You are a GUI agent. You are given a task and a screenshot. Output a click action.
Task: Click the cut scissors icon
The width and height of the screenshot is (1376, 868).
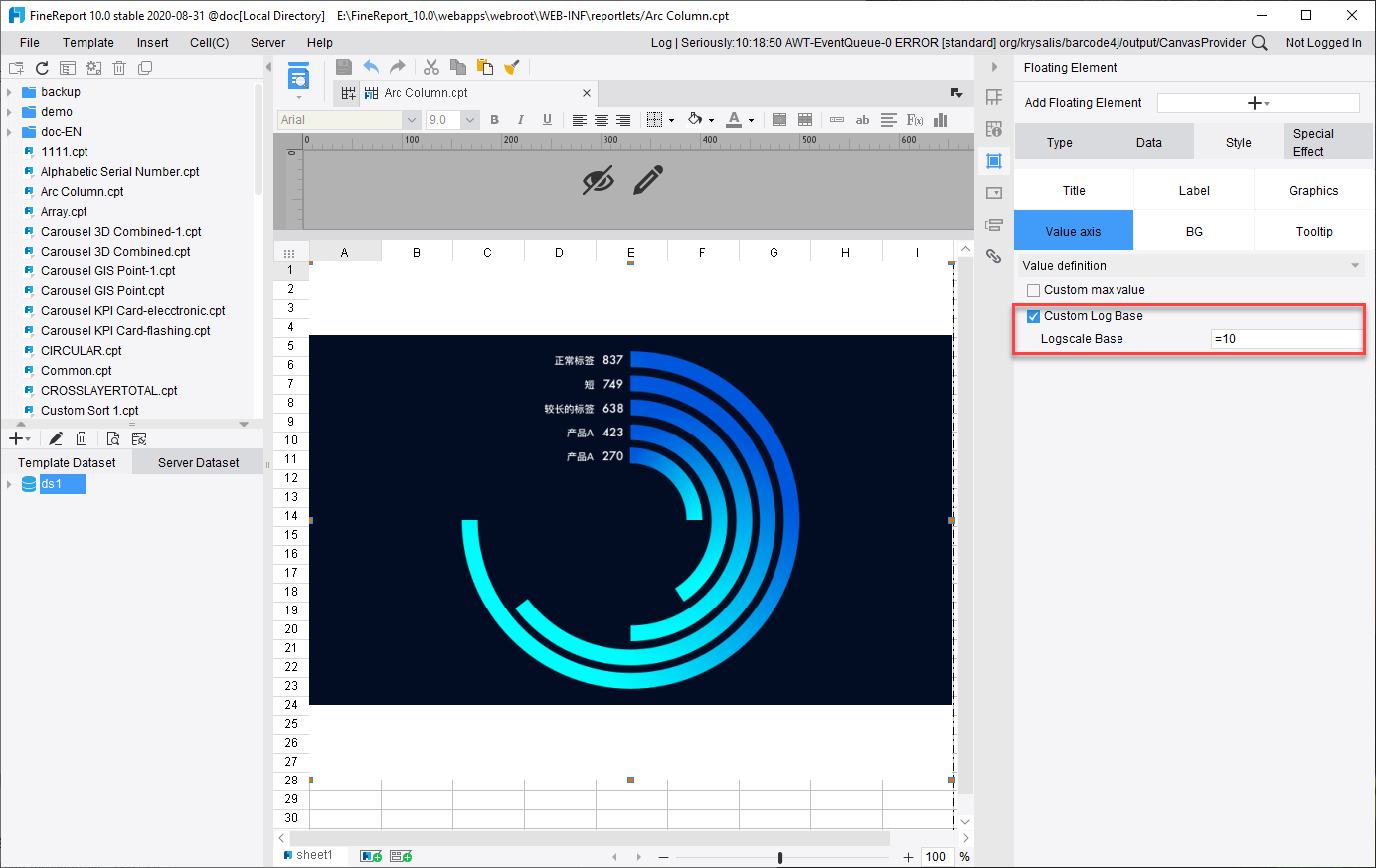431,67
